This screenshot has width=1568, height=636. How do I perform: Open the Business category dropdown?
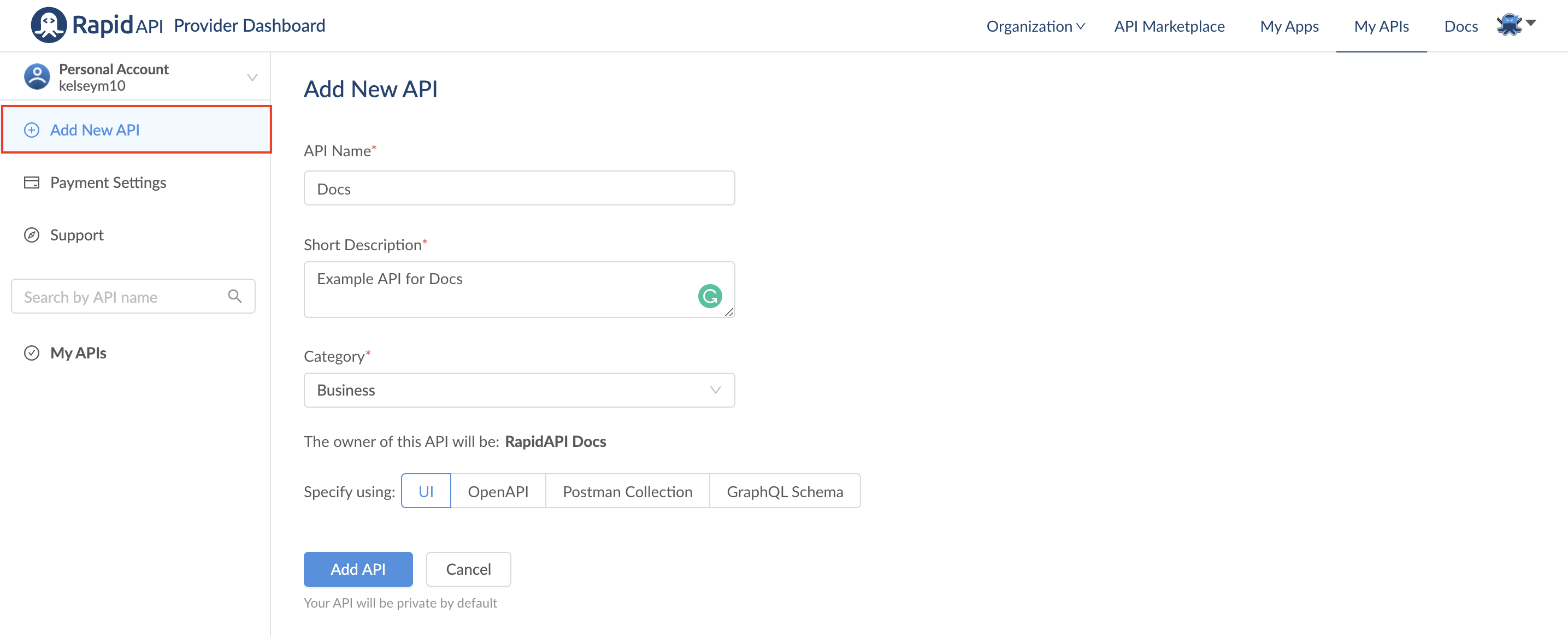coord(518,390)
